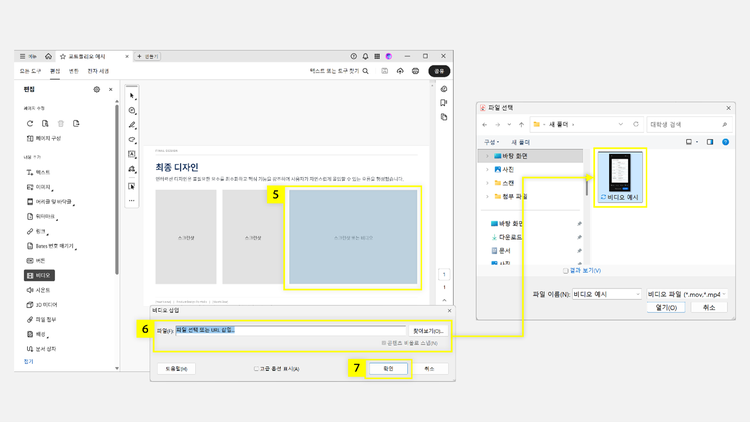
Task: Open the 배경 background tool
Action: [x=37, y=334]
